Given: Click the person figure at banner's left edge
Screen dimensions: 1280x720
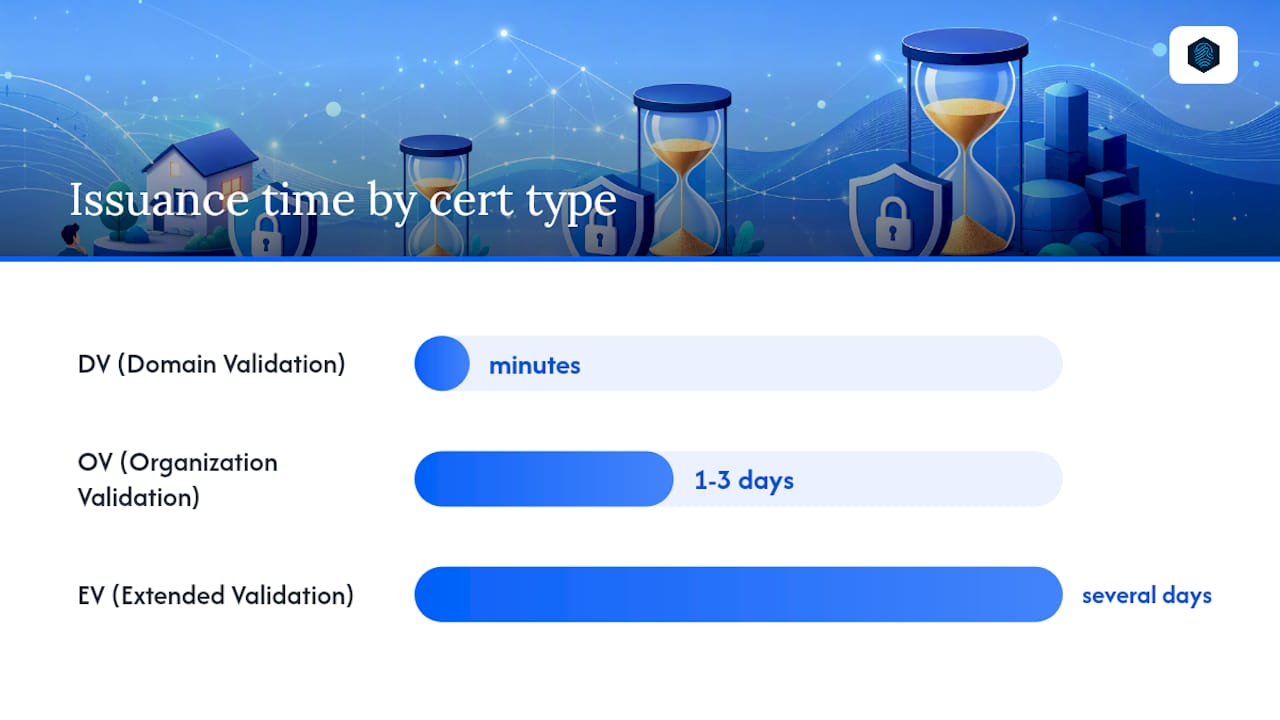Looking at the screenshot, I should point(70,240).
